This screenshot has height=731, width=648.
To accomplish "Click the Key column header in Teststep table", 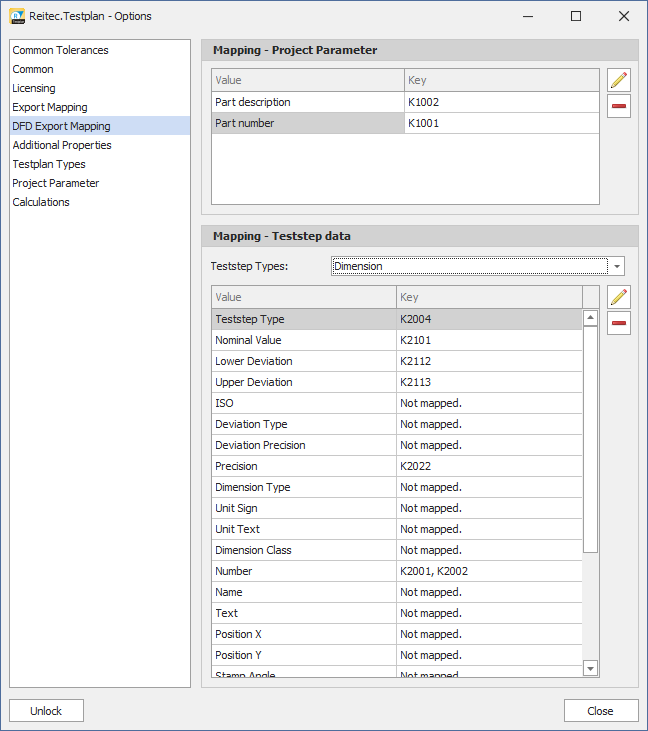I will [x=488, y=297].
